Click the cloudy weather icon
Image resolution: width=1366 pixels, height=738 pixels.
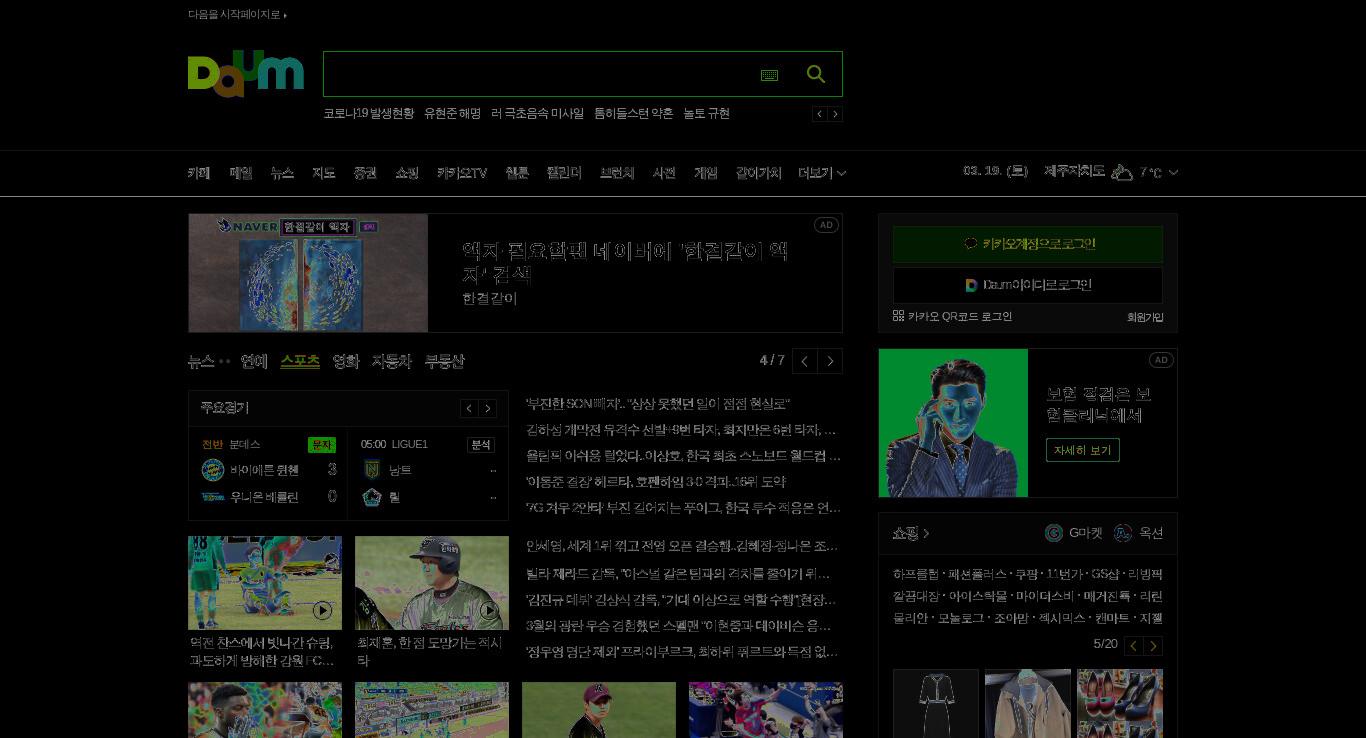1122,172
